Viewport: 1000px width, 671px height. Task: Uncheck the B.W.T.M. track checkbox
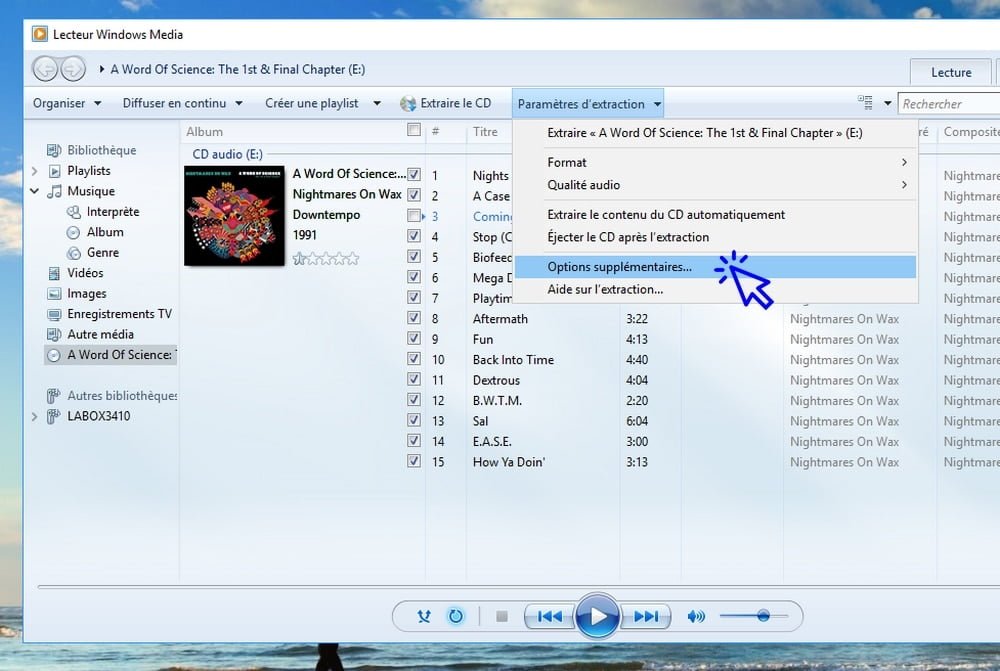(414, 399)
